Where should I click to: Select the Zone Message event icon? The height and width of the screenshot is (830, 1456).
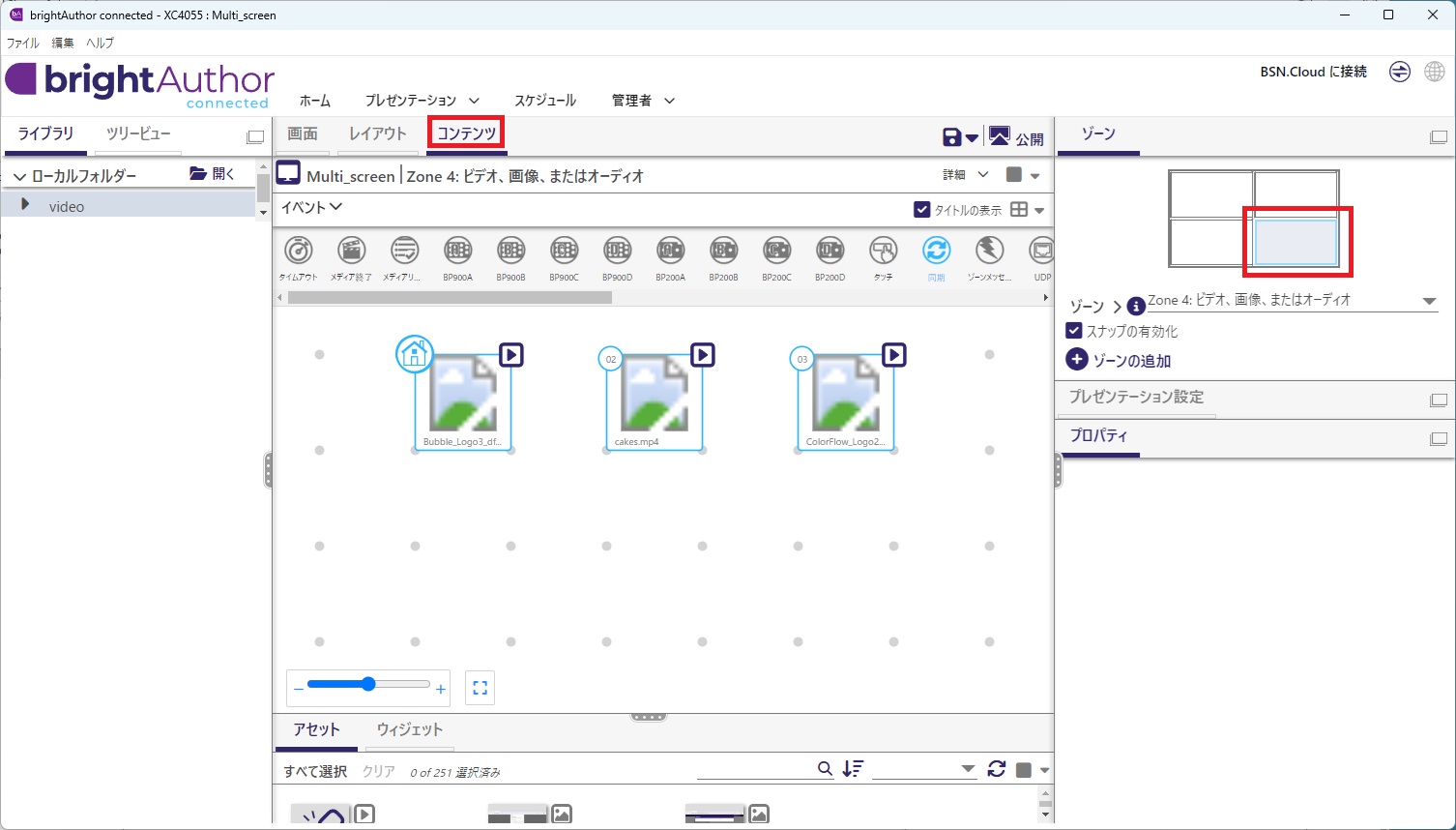click(990, 251)
